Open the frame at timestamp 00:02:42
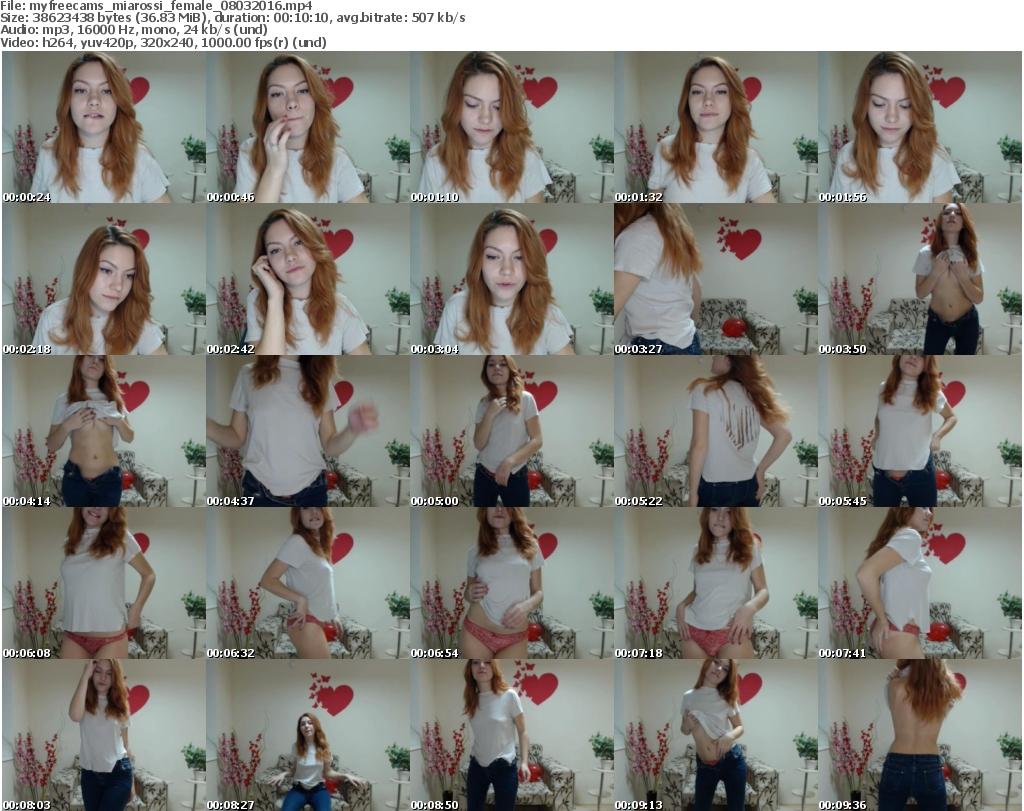The image size is (1024, 811). pyautogui.click(x=308, y=279)
